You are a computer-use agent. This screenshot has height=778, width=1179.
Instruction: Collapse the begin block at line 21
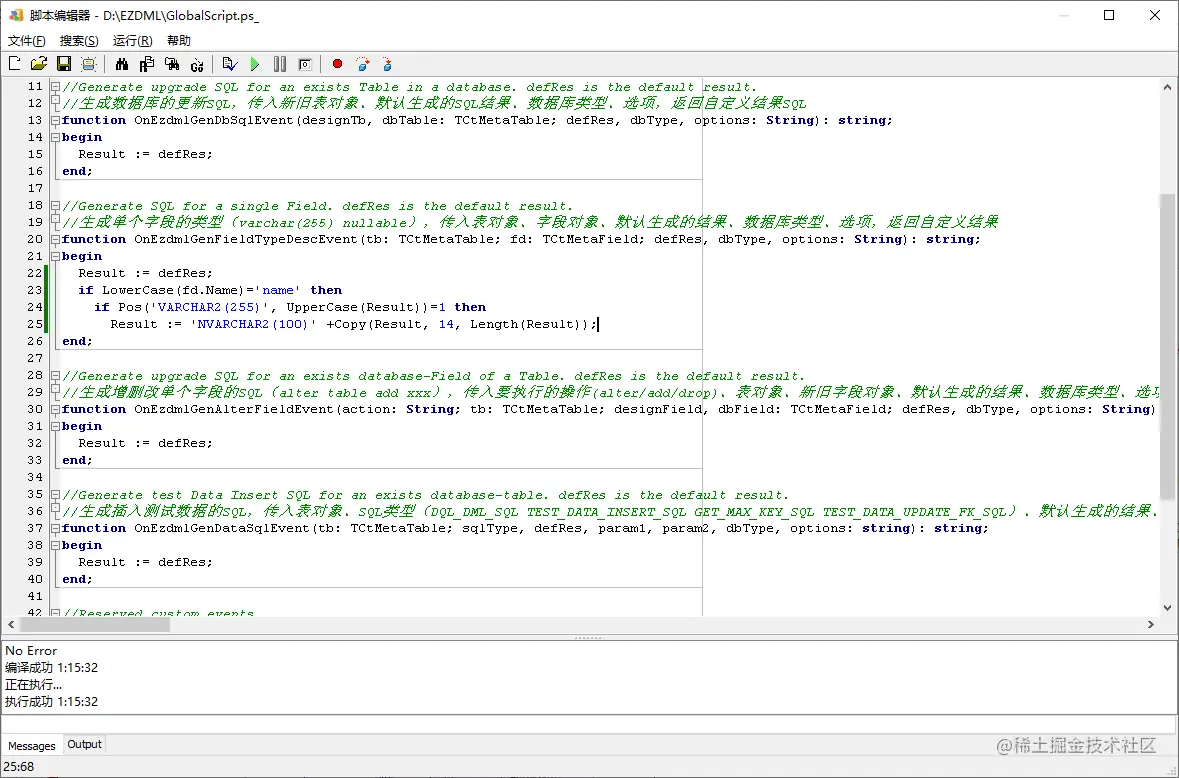coord(55,256)
